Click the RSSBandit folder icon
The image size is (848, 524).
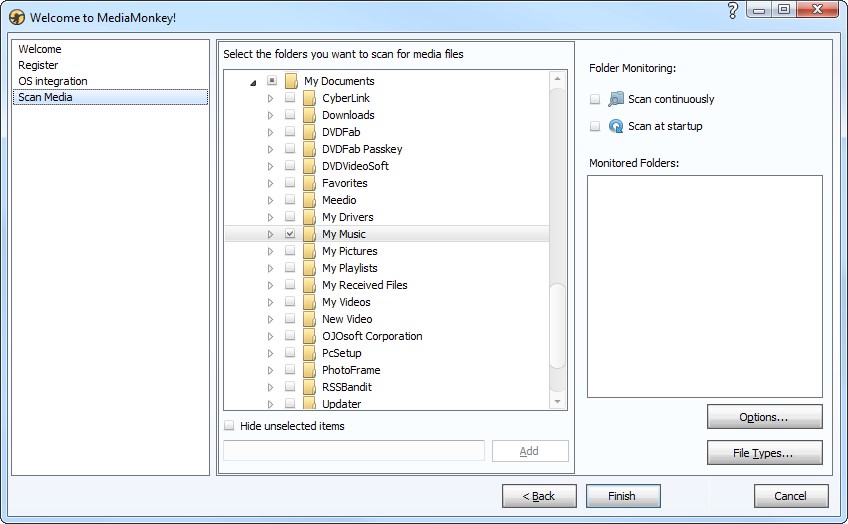[x=309, y=387]
